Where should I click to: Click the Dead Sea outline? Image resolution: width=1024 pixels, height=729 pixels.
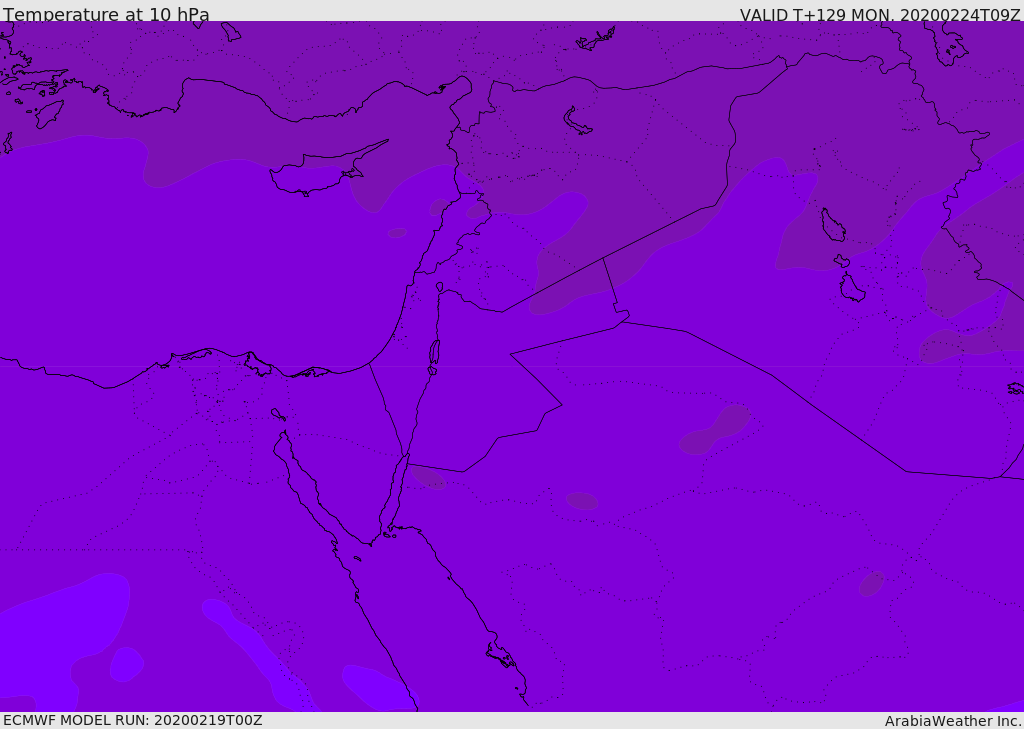click(434, 356)
